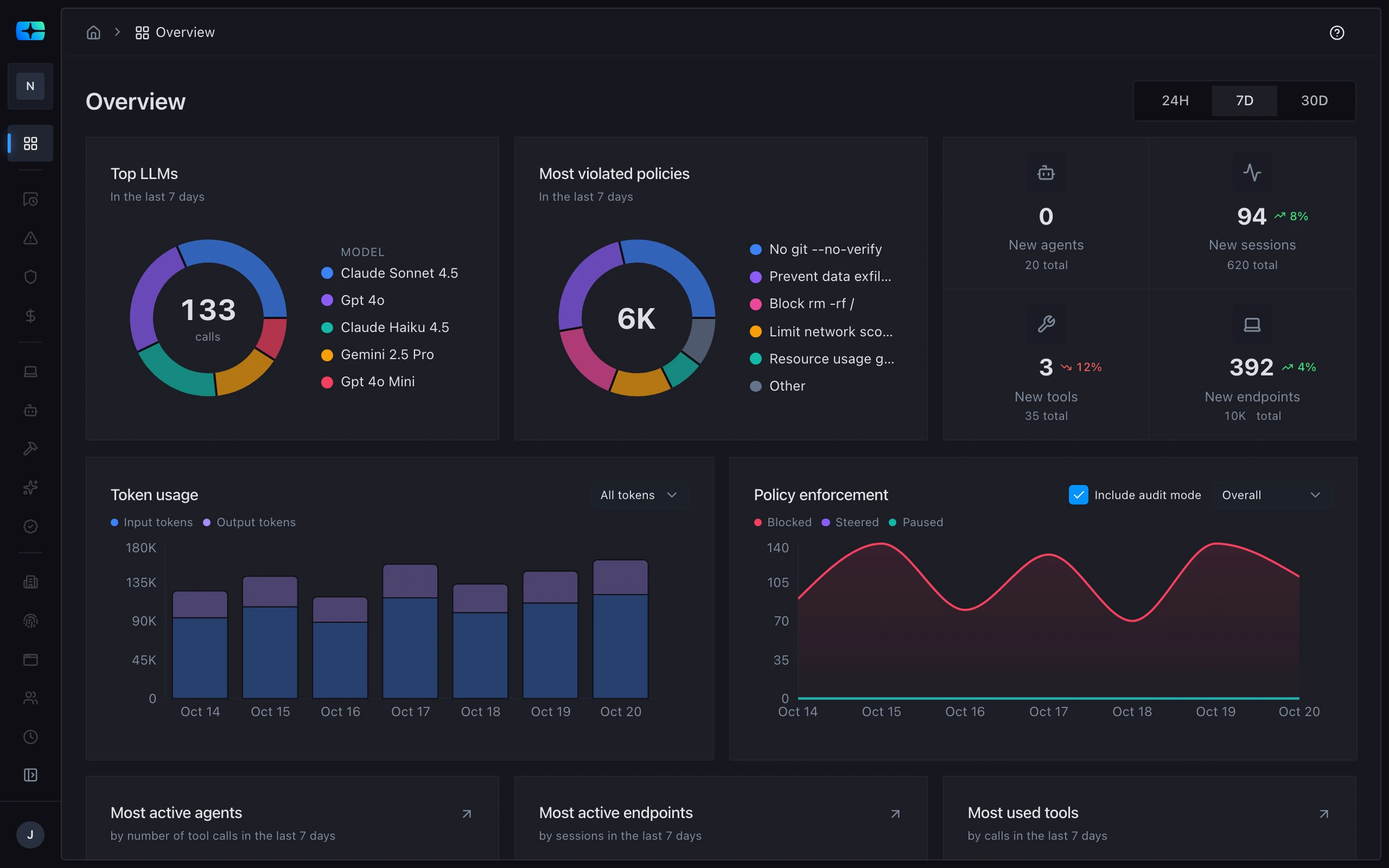The height and width of the screenshot is (868, 1389).
Task: Open the shield icon in sidebar
Action: pos(30,277)
